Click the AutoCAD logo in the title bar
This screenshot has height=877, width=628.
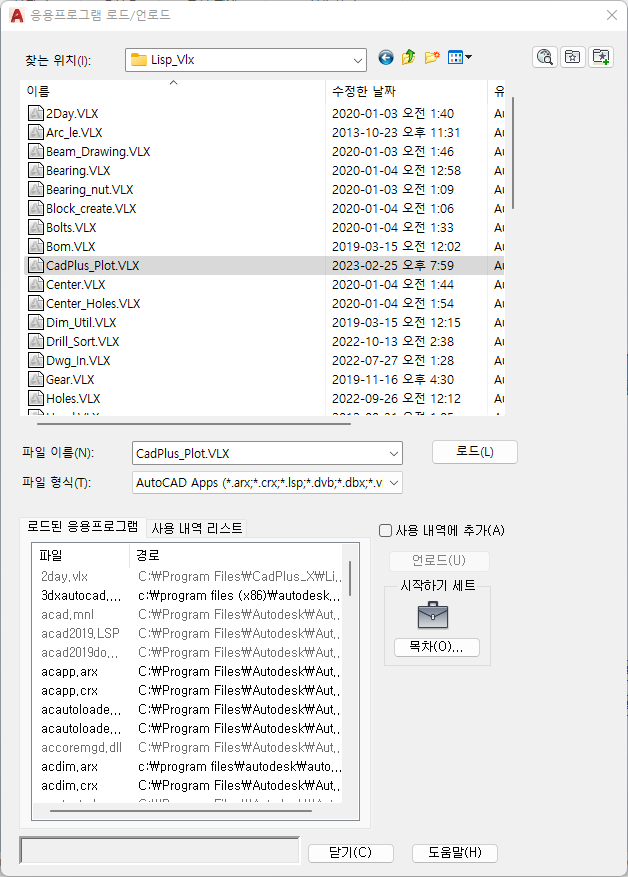(x=17, y=15)
